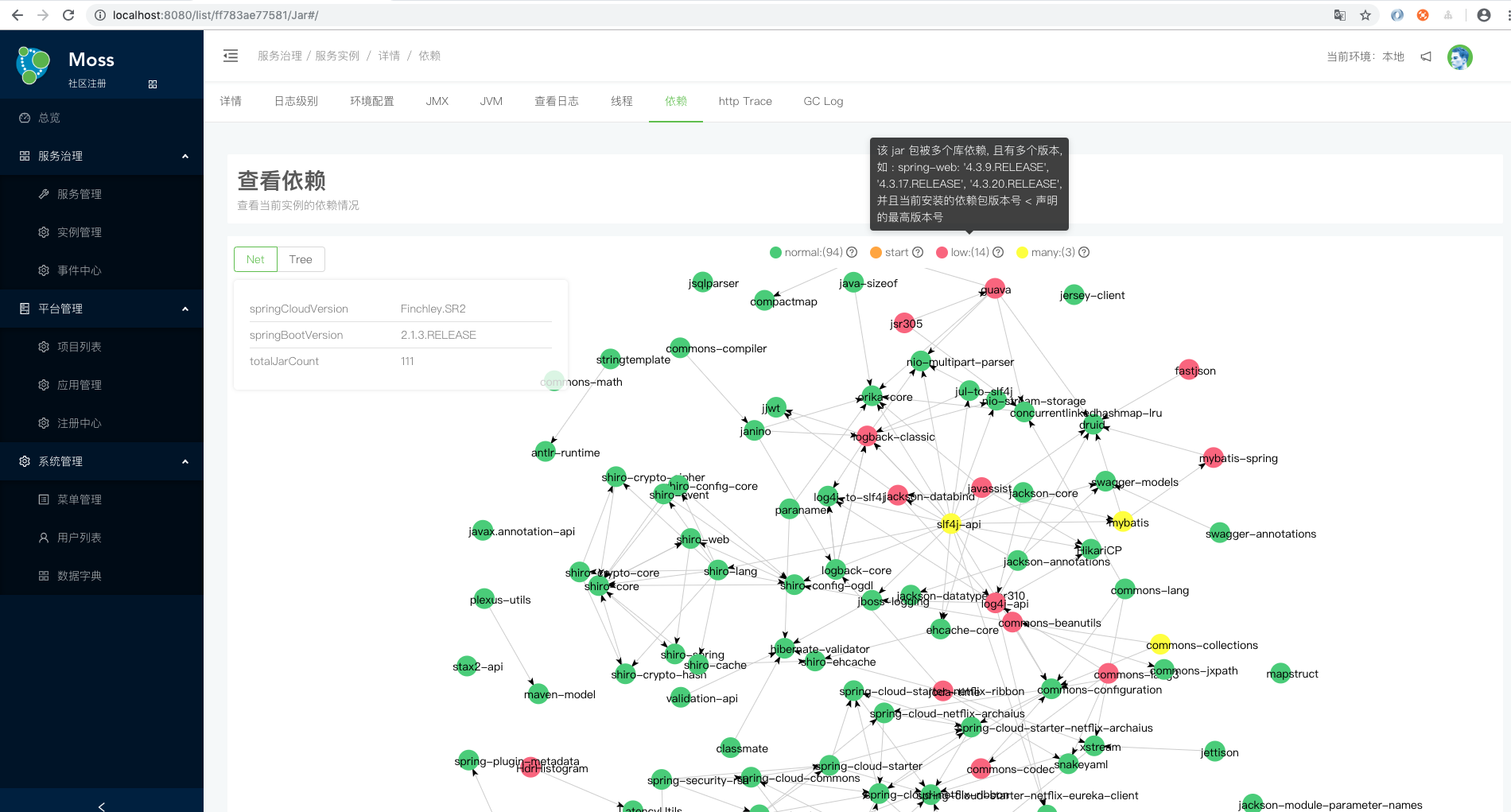
Task: Click the jsr305 red node
Action: point(904,323)
